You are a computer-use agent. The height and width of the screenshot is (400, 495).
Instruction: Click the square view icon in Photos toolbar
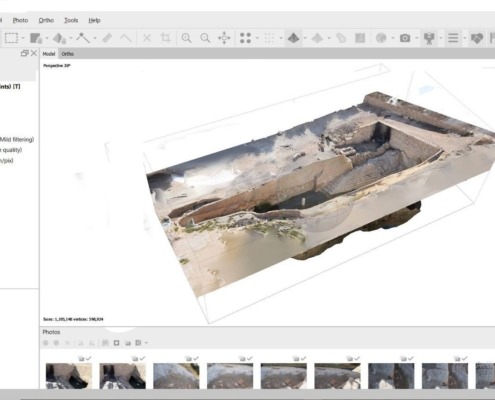click(116, 343)
